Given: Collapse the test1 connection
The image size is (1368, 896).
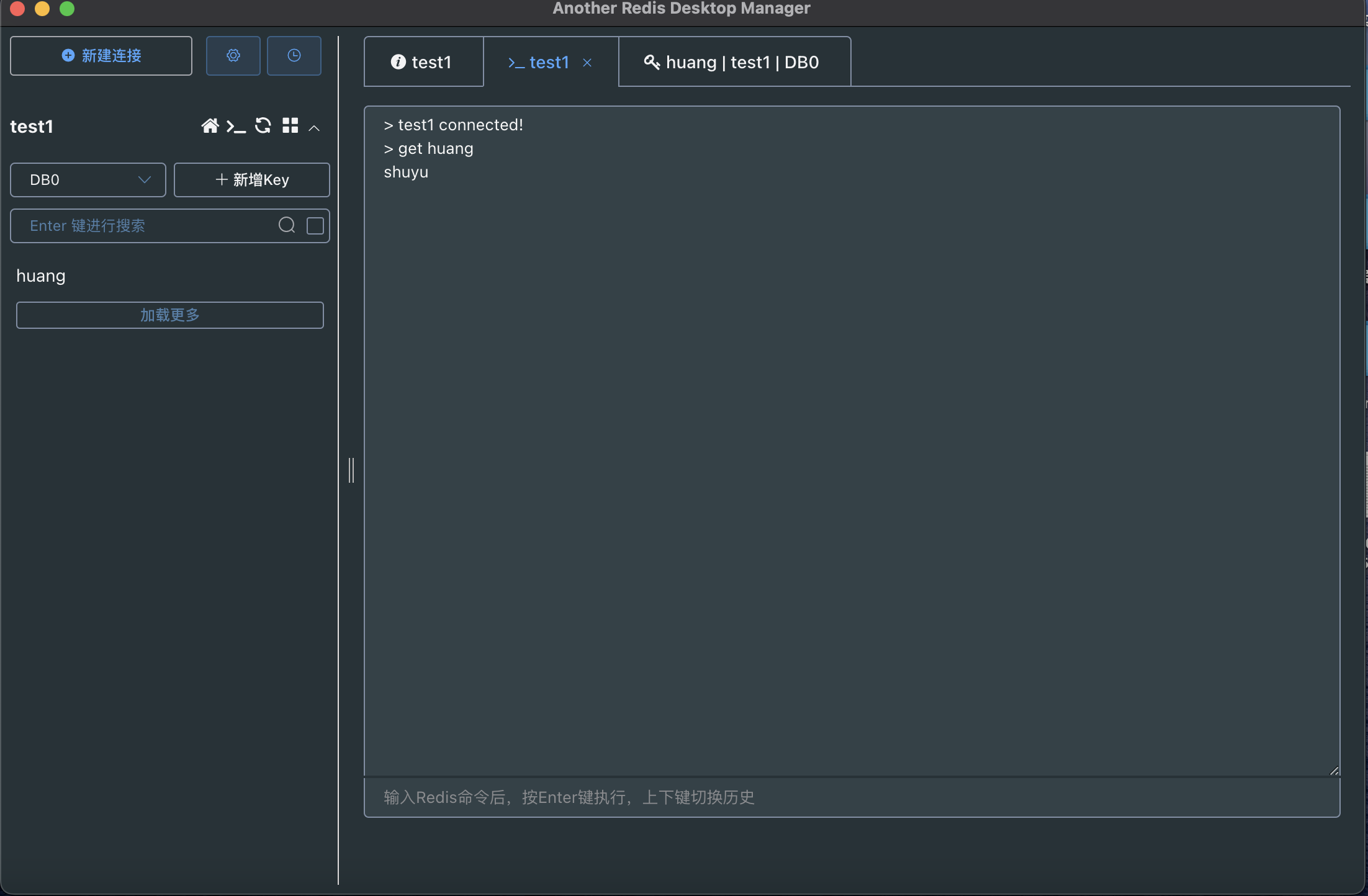Looking at the screenshot, I should [314, 128].
